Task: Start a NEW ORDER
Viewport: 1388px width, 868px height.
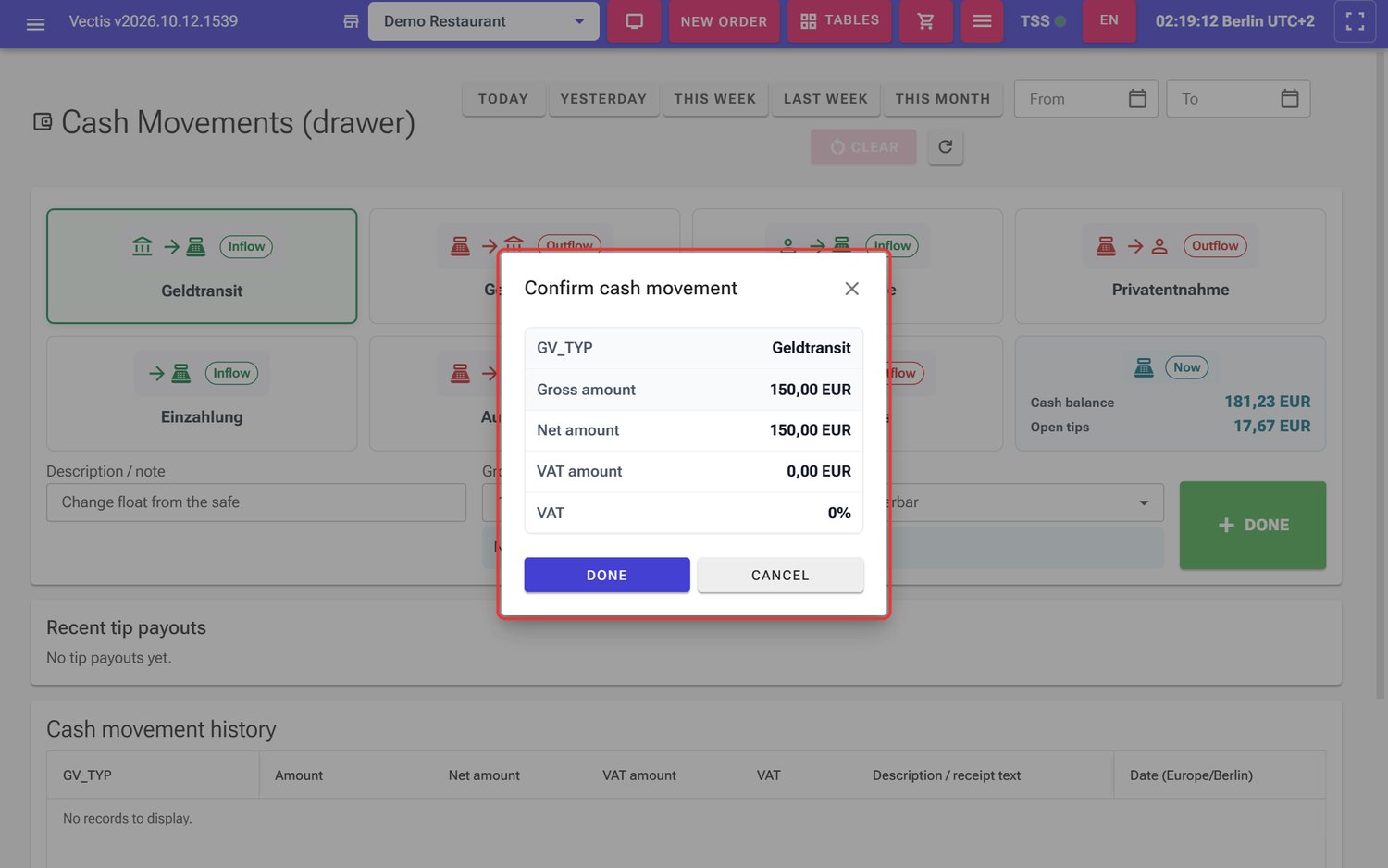Action: pos(724,21)
